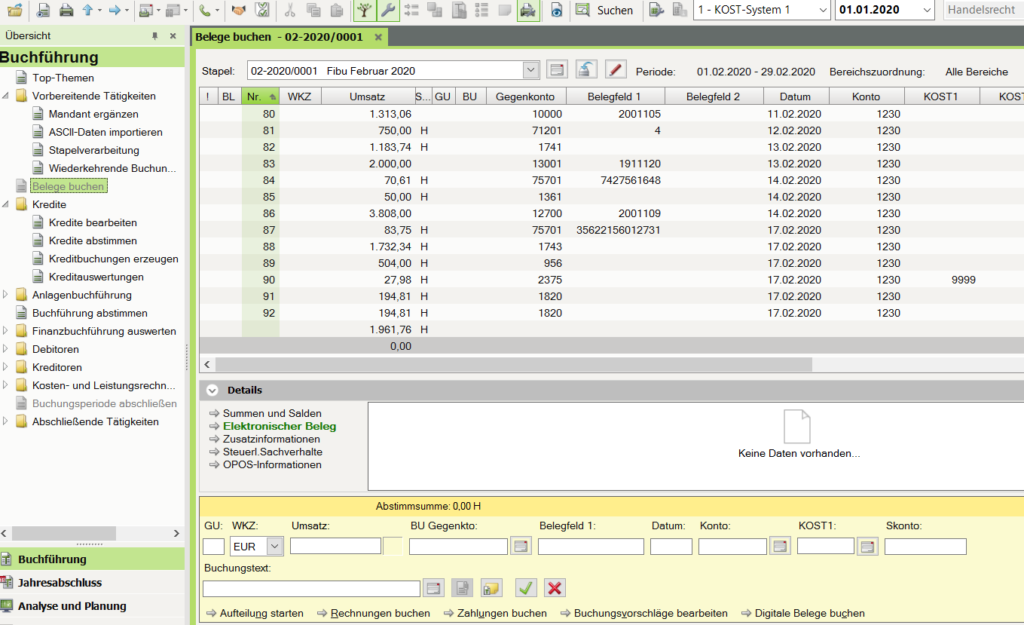Image resolution: width=1024 pixels, height=625 pixels.
Task: Cancel entry with red X button
Action: (x=554, y=588)
